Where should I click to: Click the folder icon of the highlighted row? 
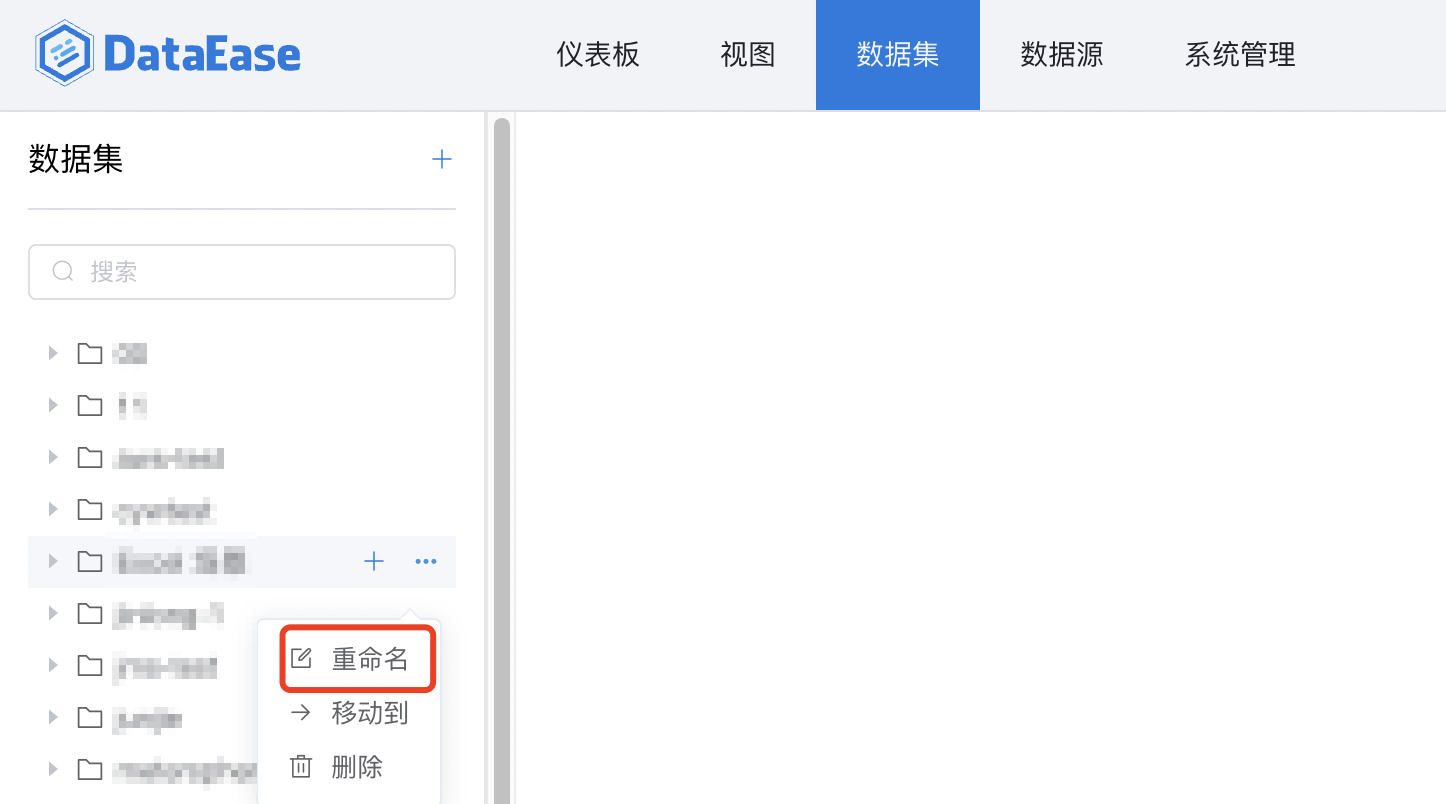click(89, 561)
